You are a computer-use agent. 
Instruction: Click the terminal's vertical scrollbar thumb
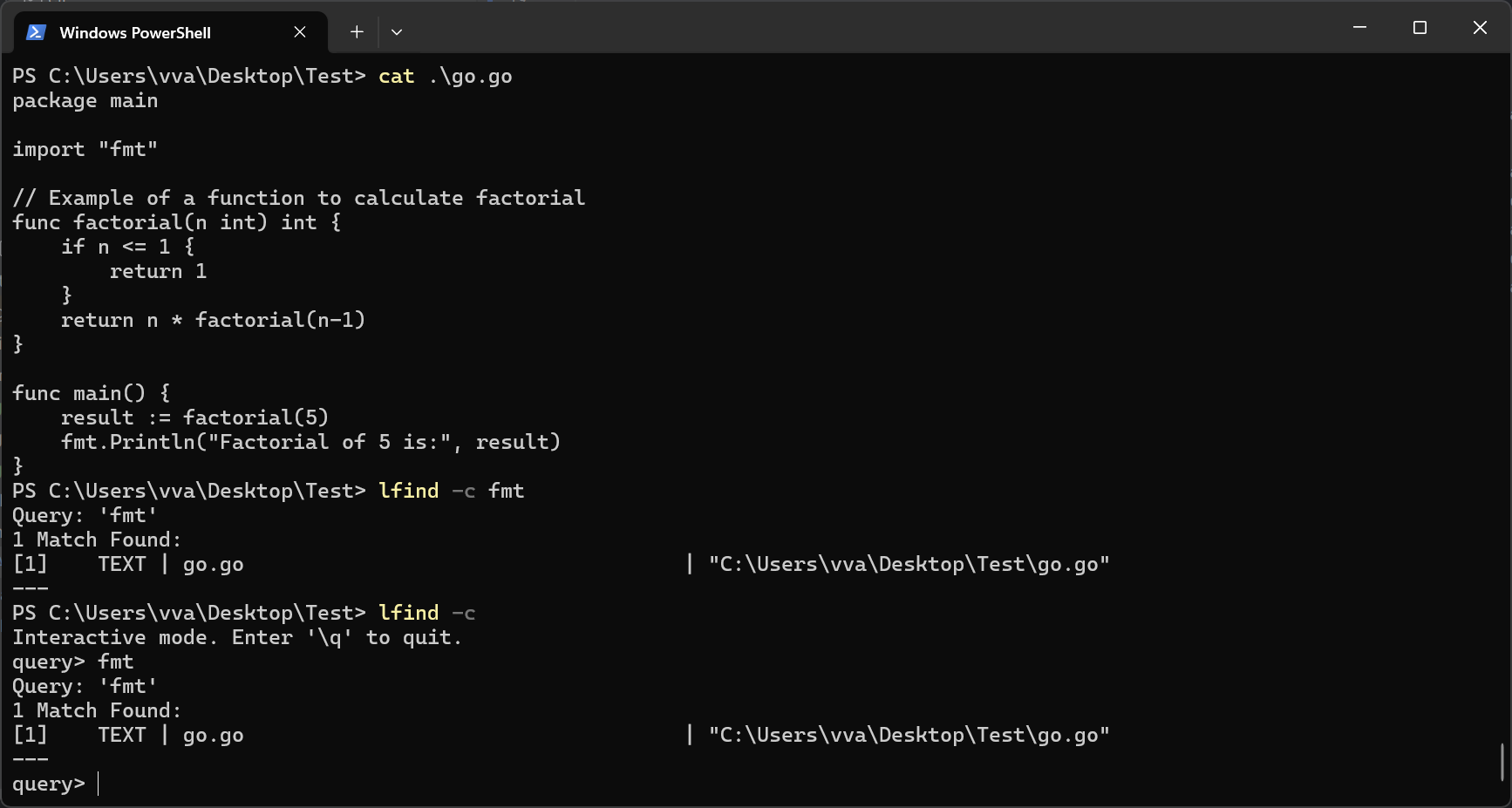pos(1502,762)
